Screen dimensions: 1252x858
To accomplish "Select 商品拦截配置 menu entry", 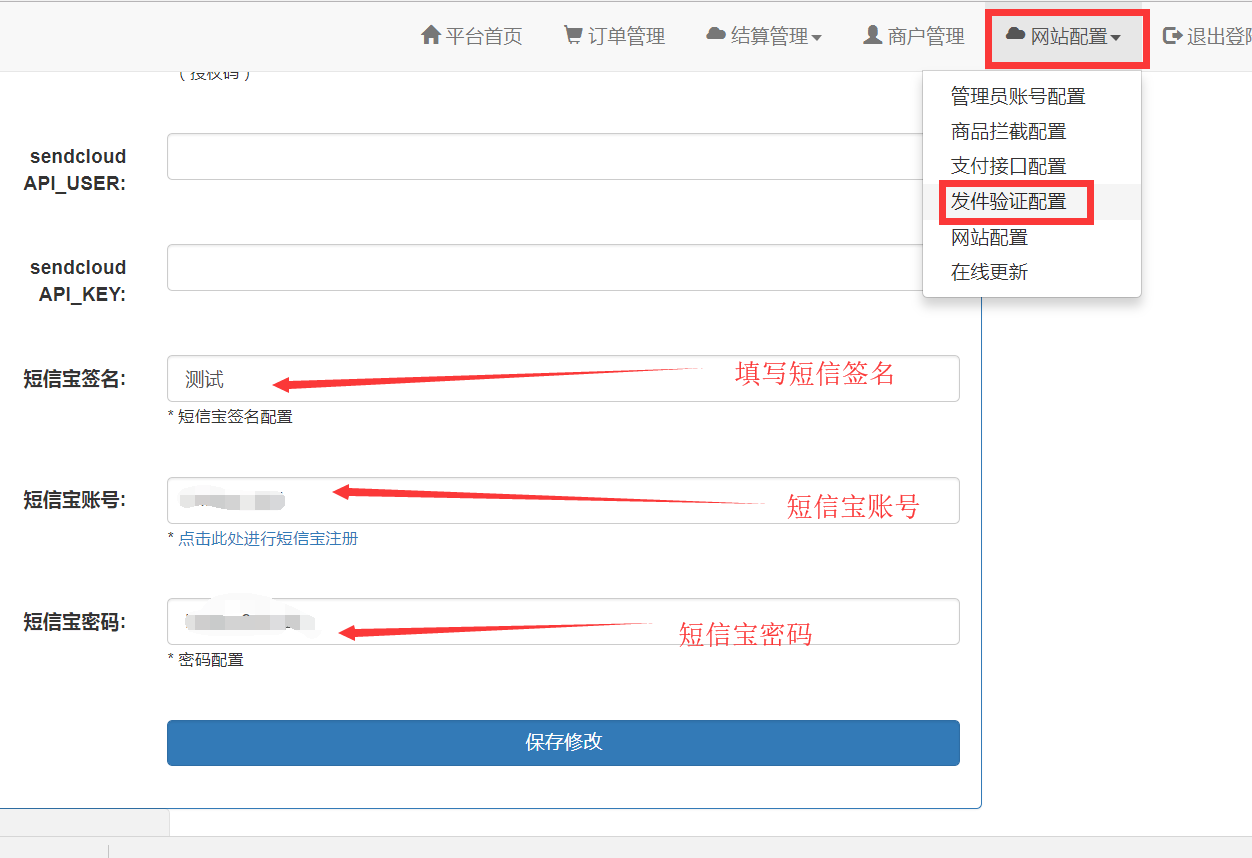I will pyautogui.click(x=1008, y=131).
